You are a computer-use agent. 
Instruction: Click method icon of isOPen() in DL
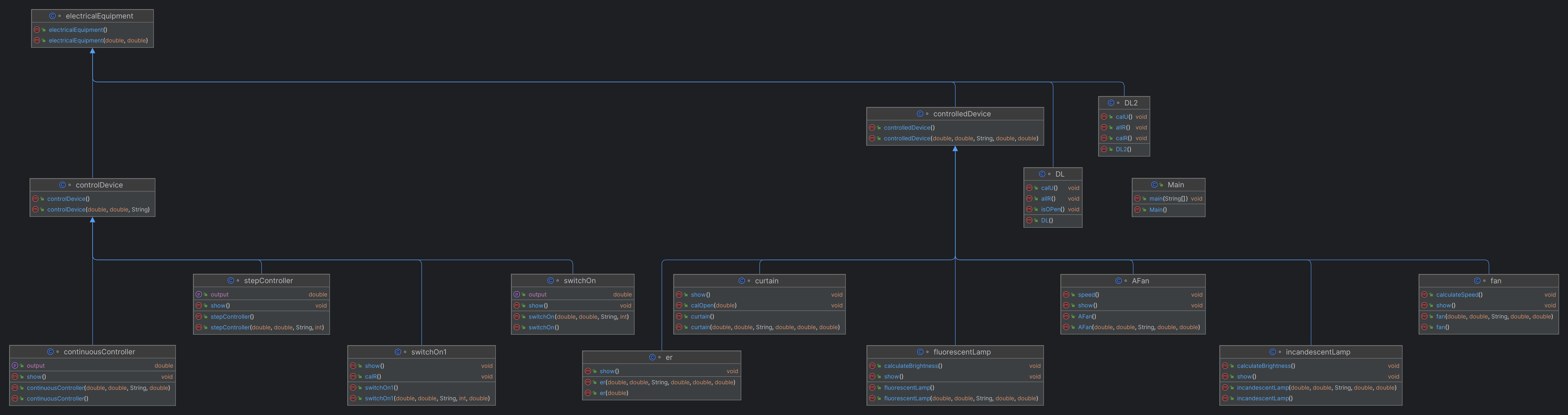(1029, 209)
